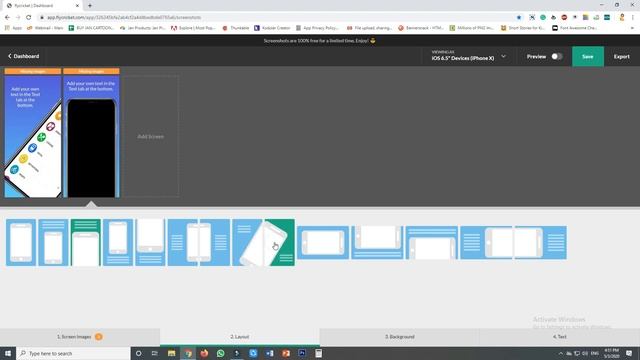Open the taskbar clock and date
The width and height of the screenshot is (640, 360).
coord(611,353)
